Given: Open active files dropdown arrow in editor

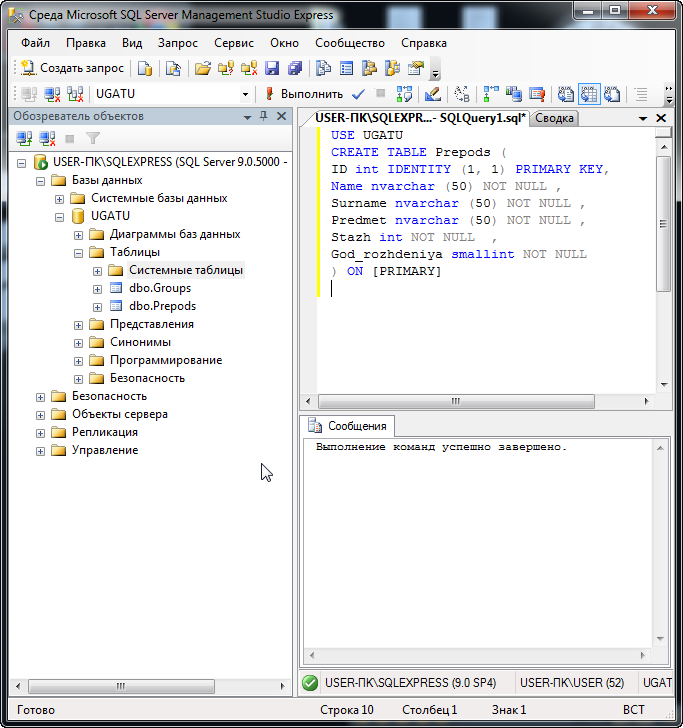Looking at the screenshot, I should [x=643, y=119].
